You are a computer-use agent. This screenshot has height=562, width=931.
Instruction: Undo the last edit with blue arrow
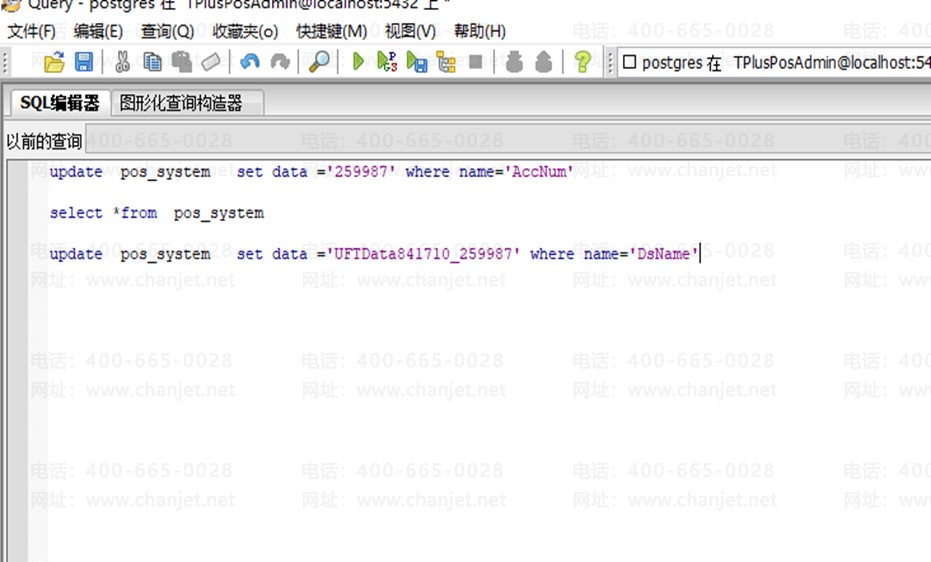pos(250,62)
